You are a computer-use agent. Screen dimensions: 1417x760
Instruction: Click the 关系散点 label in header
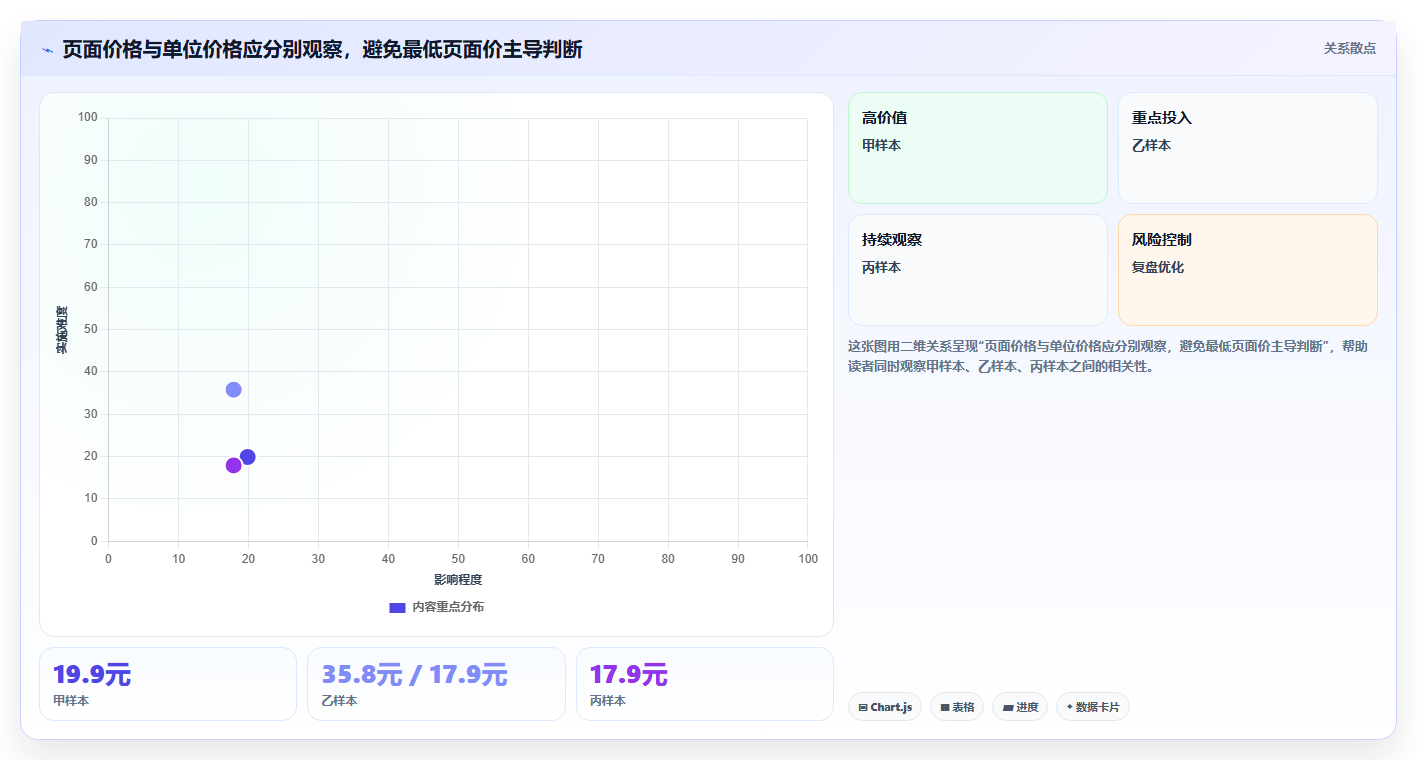1349,48
